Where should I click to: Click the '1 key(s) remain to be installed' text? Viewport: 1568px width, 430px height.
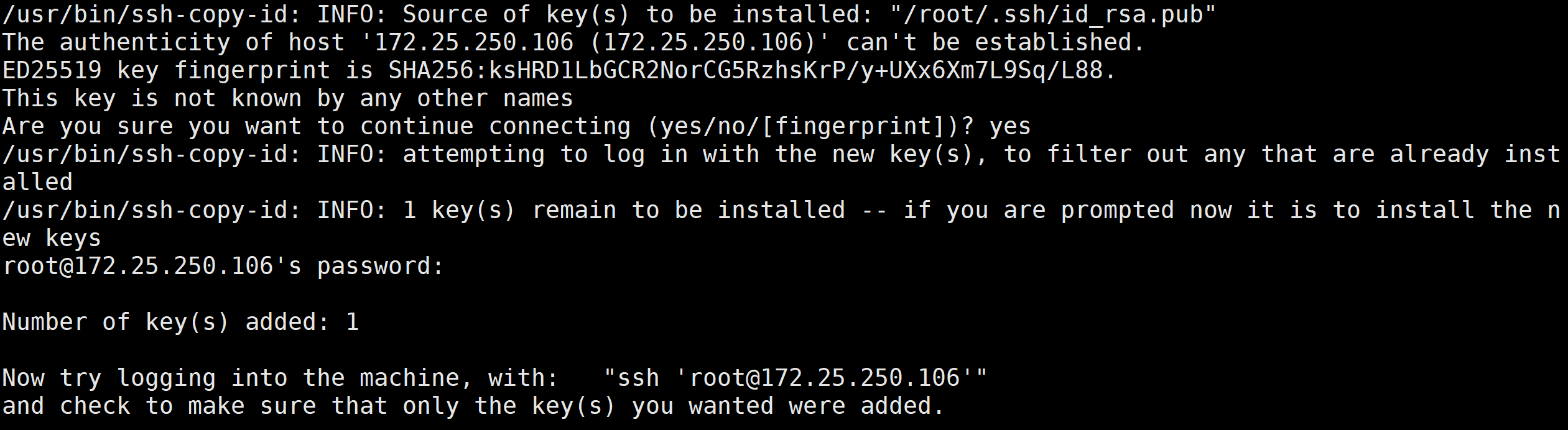[624, 210]
